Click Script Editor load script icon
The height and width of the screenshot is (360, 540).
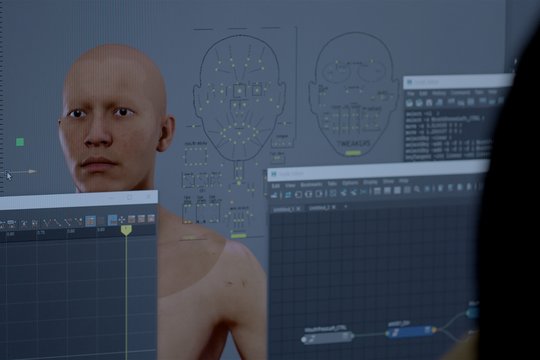coord(409,103)
